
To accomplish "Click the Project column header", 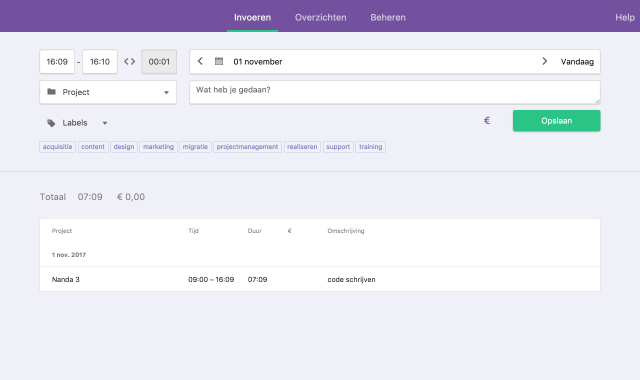I will pyautogui.click(x=62, y=231).
